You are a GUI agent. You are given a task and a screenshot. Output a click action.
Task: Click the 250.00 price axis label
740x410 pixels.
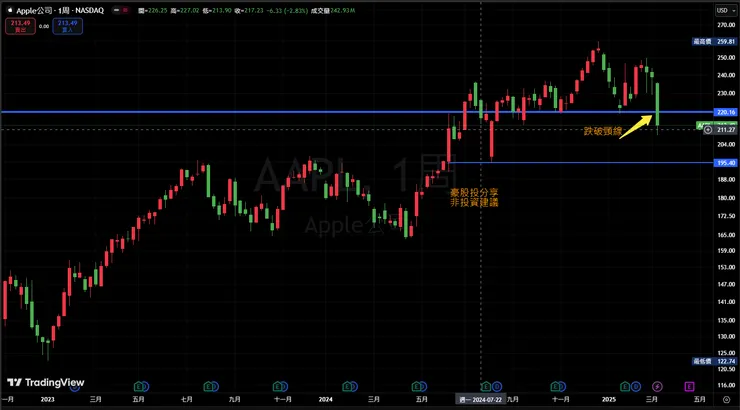(x=726, y=58)
